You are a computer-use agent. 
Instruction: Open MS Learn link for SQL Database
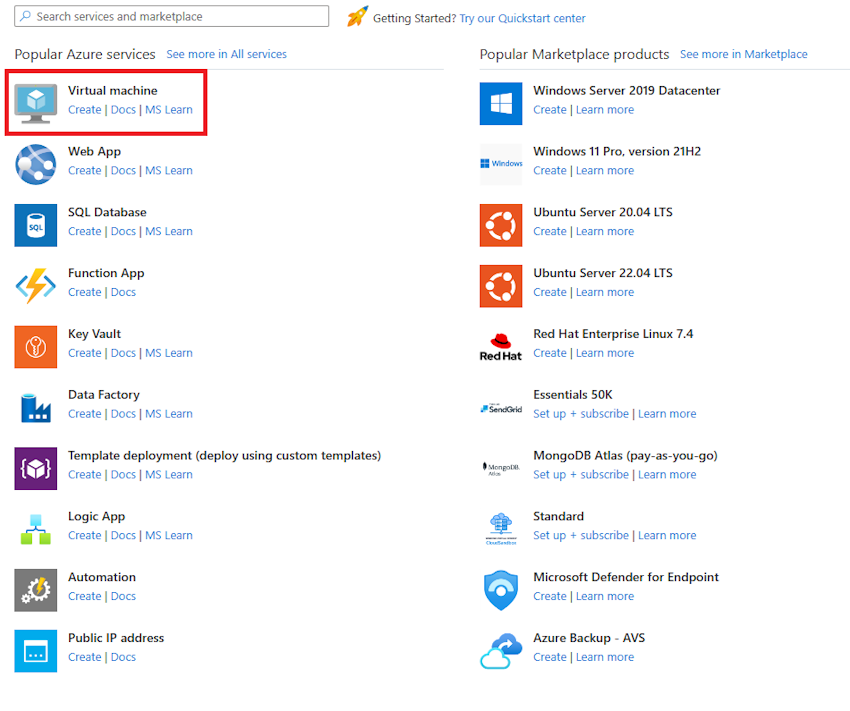point(169,231)
